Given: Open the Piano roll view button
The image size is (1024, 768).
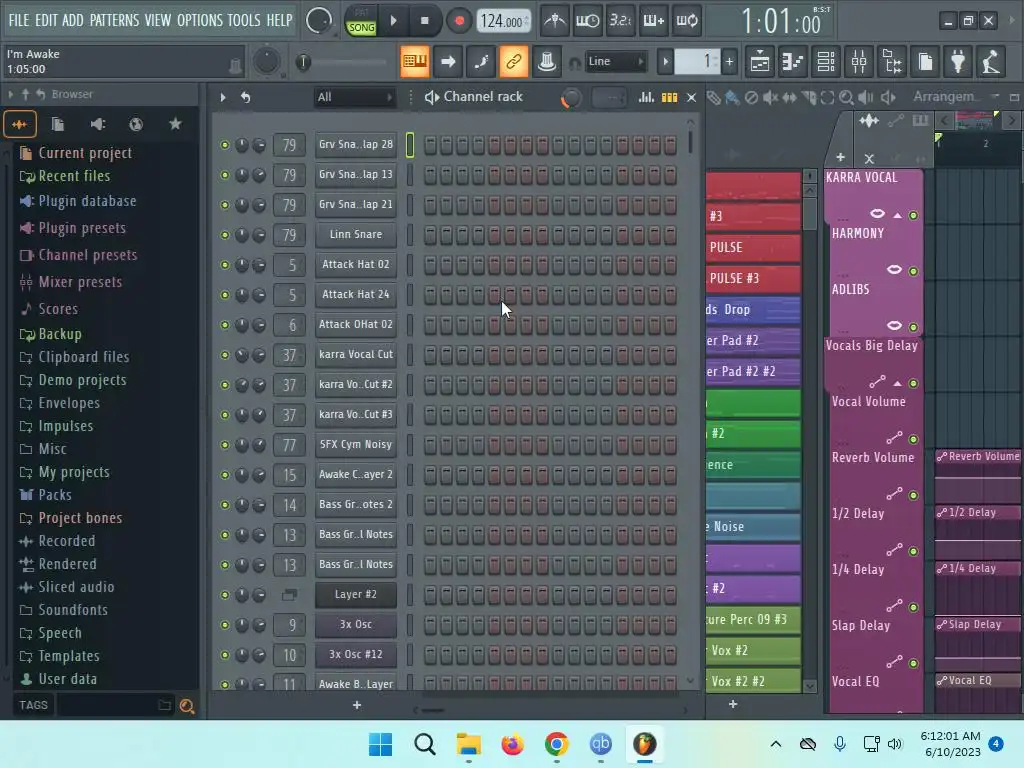Looking at the screenshot, I should click(x=792, y=62).
